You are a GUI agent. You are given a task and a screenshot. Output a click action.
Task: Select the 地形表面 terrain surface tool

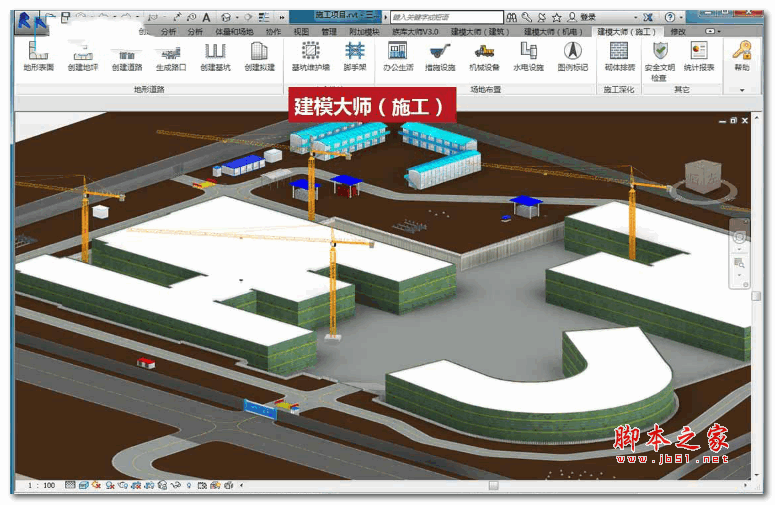click(39, 57)
